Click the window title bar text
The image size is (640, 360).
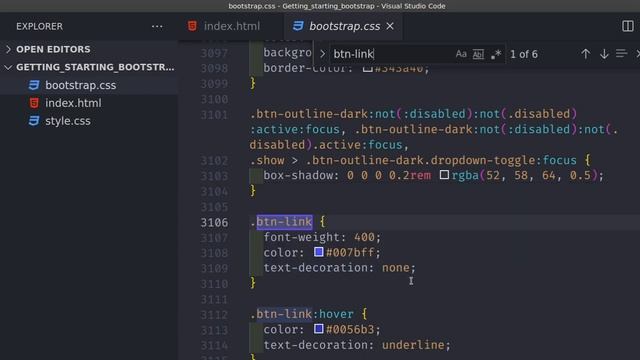pos(337,6)
